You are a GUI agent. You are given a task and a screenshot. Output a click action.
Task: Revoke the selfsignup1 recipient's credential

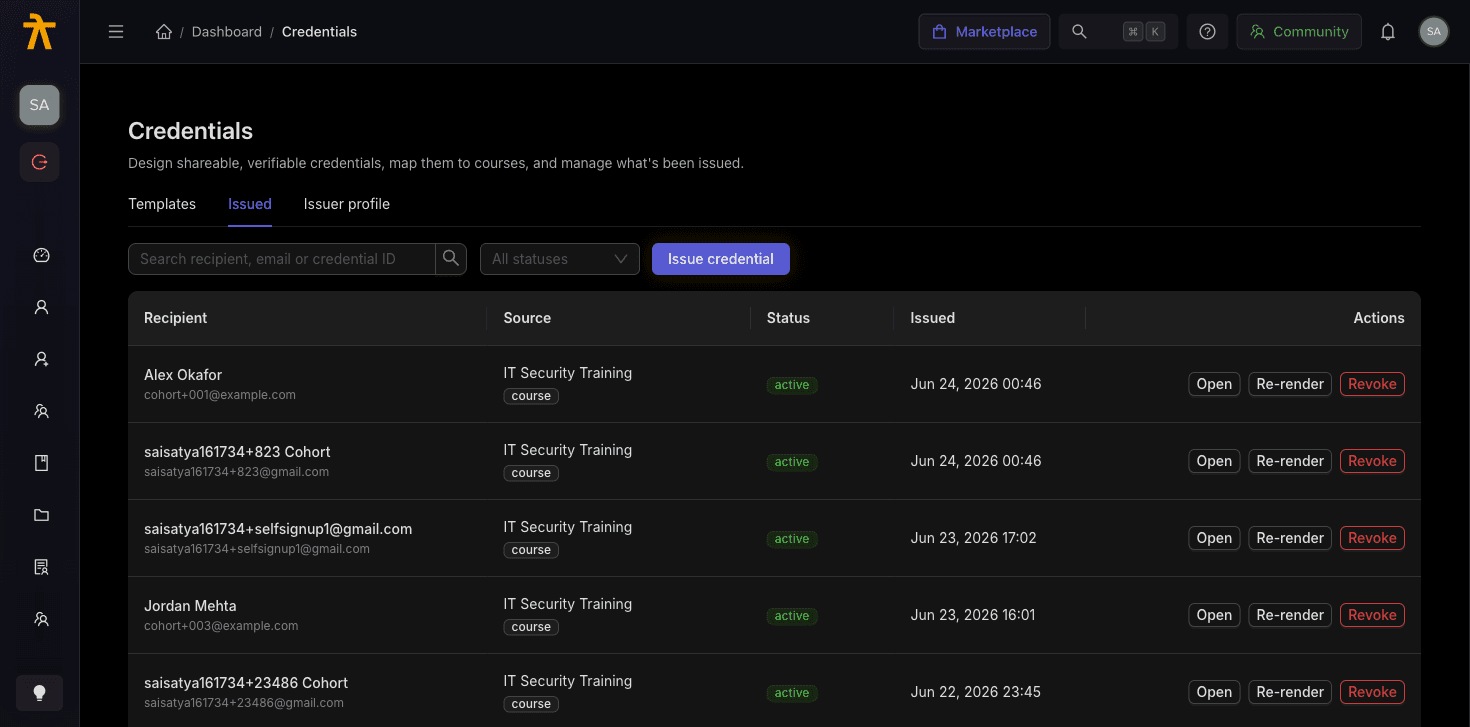[x=1372, y=538]
